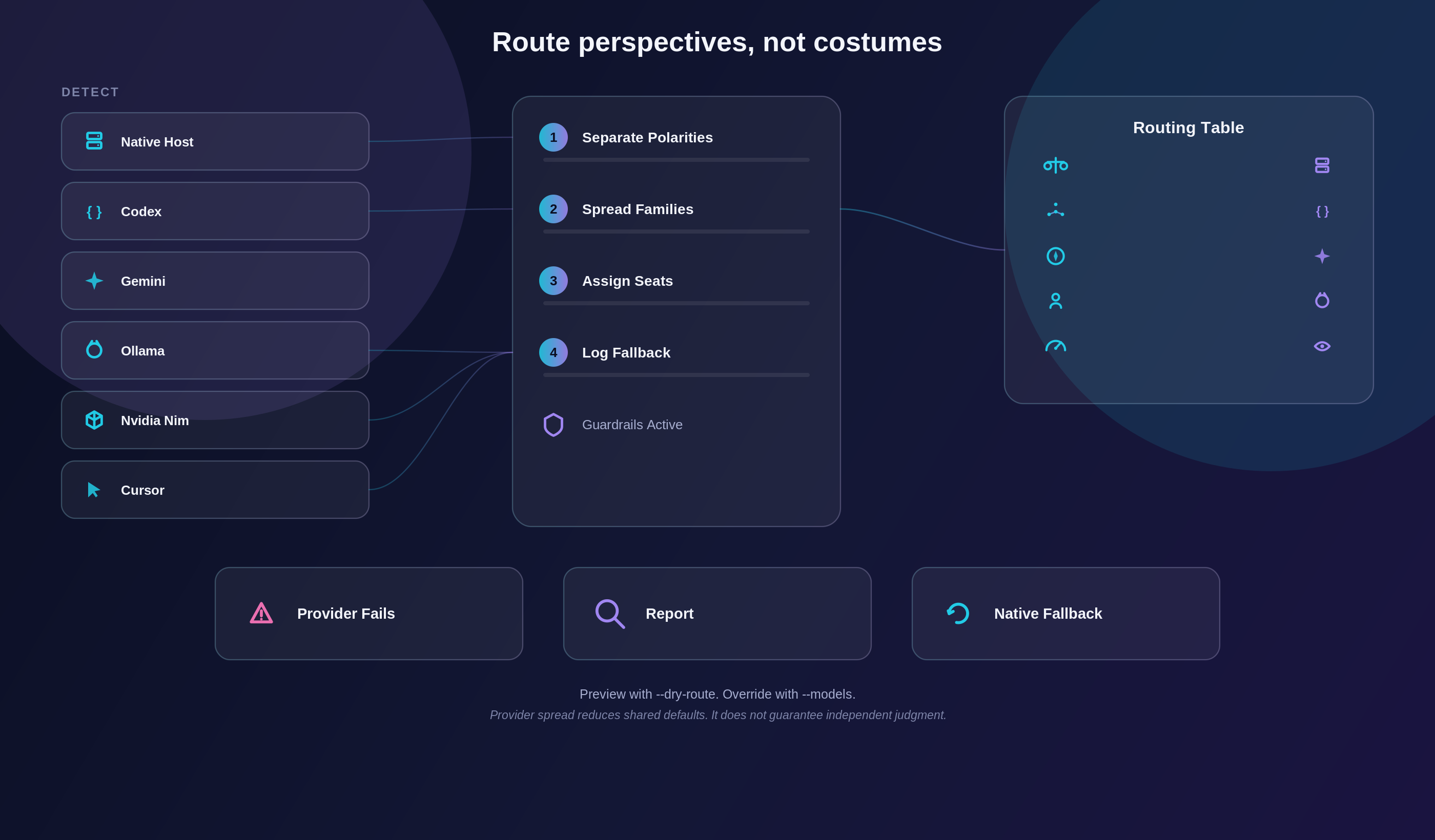1435x840 pixels.
Task: Click the Ollama ring icon
Action: pyautogui.click(x=94, y=349)
